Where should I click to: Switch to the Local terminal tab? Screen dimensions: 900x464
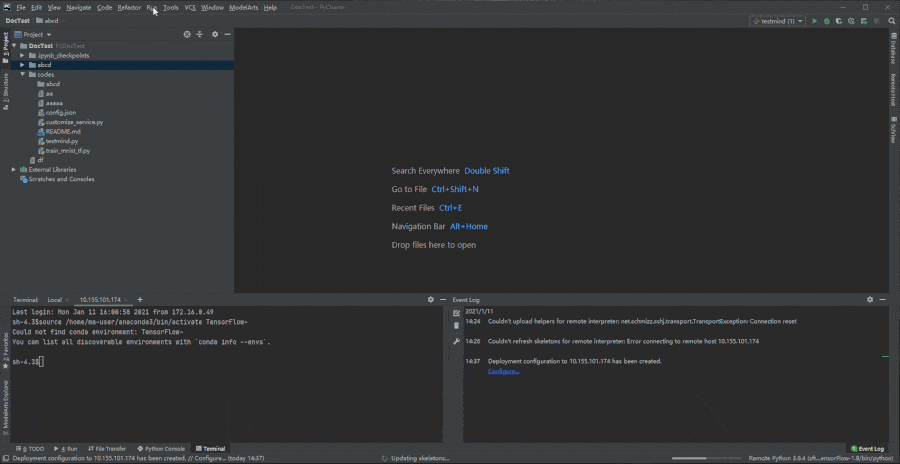(x=55, y=300)
